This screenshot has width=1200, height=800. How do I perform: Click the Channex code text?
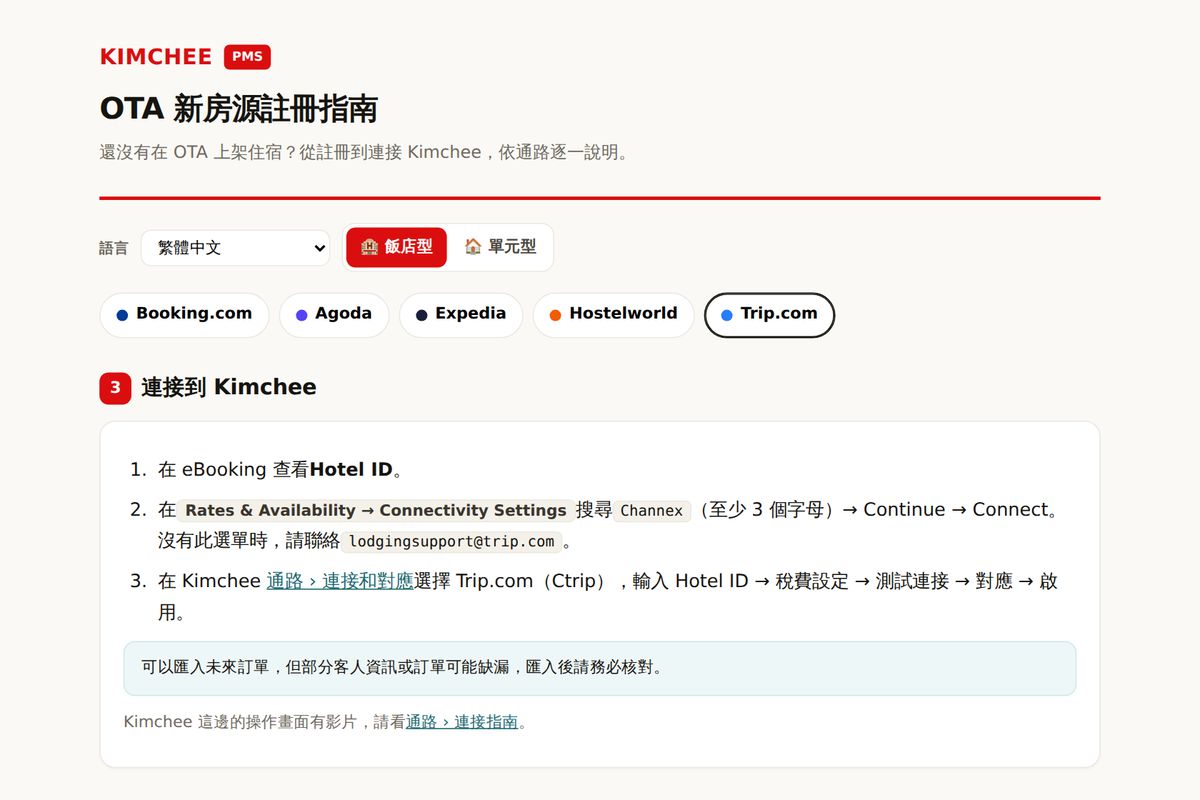(x=651, y=510)
